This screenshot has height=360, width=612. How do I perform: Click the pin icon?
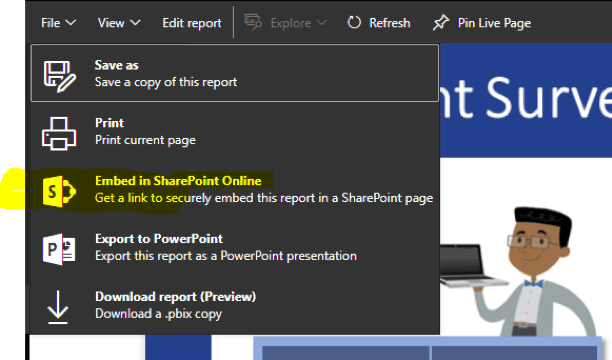(x=441, y=23)
